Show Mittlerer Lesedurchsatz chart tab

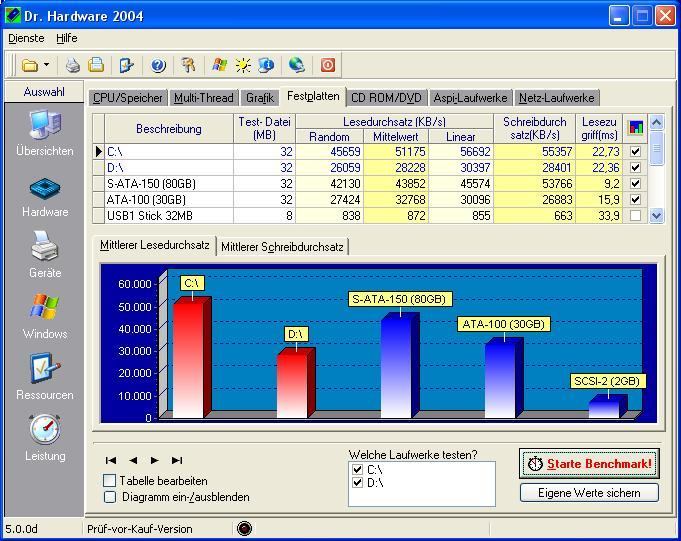[155, 245]
